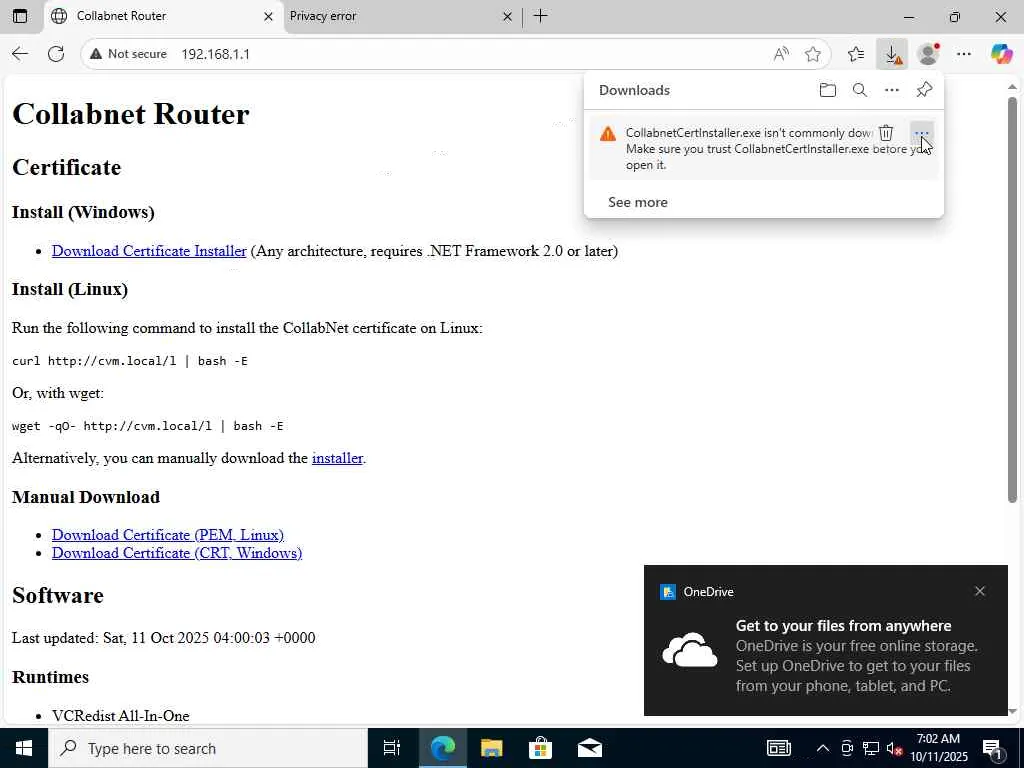Click Download Certificate Installer link
1024x768 pixels.
point(149,251)
